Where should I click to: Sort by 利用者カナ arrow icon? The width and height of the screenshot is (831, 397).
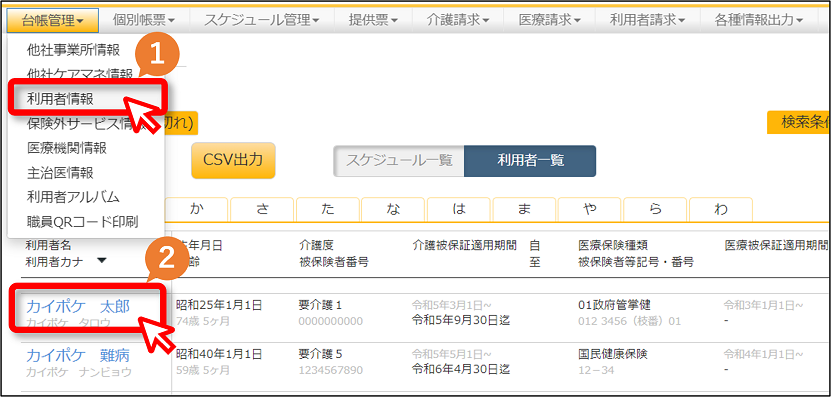pos(102,261)
